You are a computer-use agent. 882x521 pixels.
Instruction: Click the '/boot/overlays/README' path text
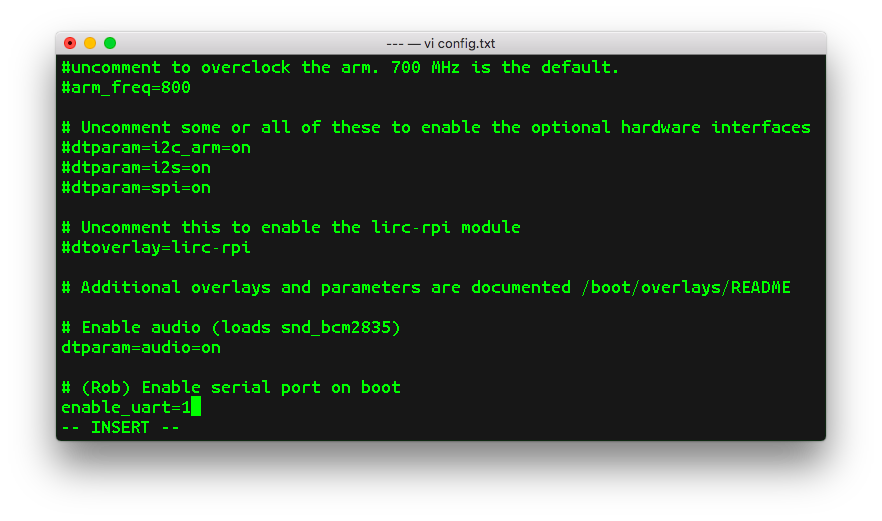click(685, 287)
